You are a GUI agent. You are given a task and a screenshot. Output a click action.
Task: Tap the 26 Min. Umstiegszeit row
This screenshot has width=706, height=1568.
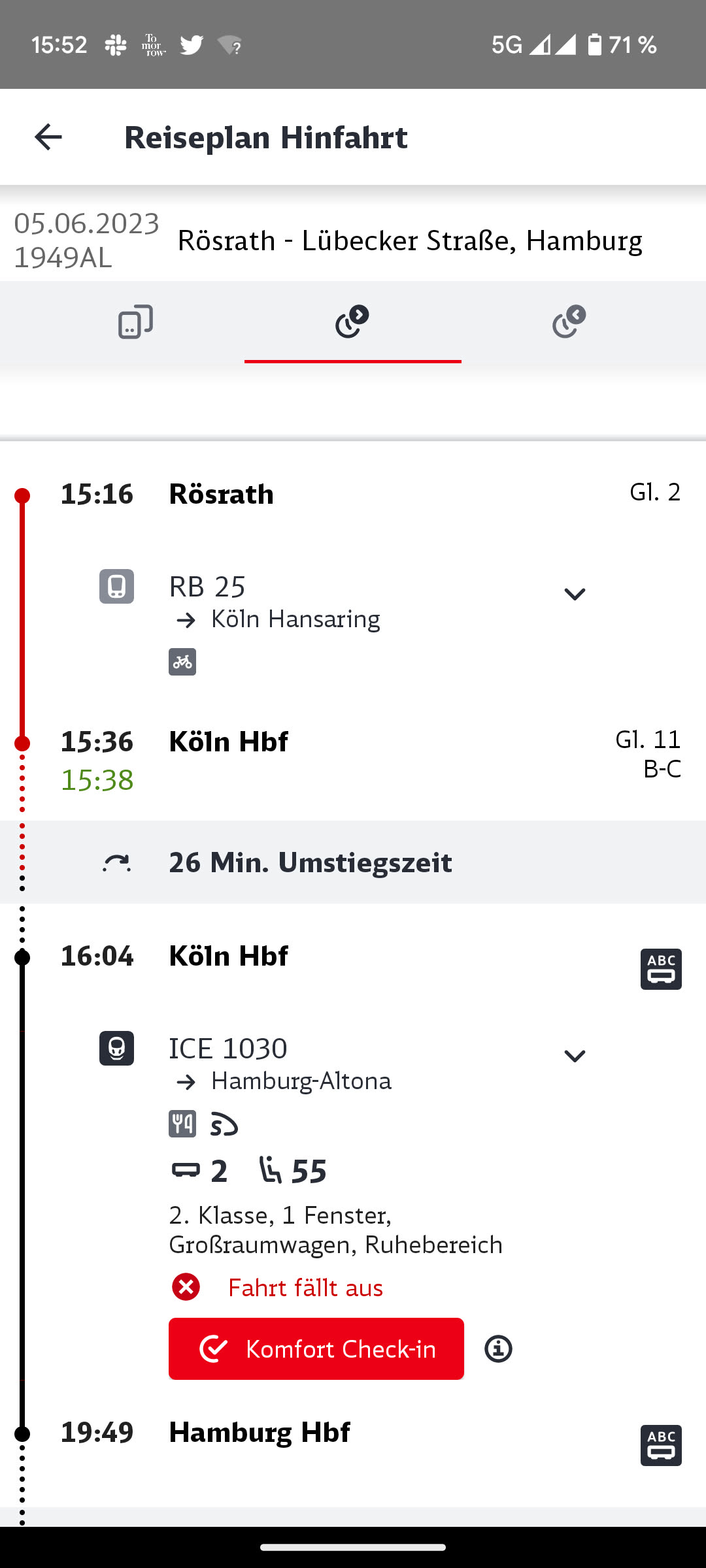[x=353, y=862]
